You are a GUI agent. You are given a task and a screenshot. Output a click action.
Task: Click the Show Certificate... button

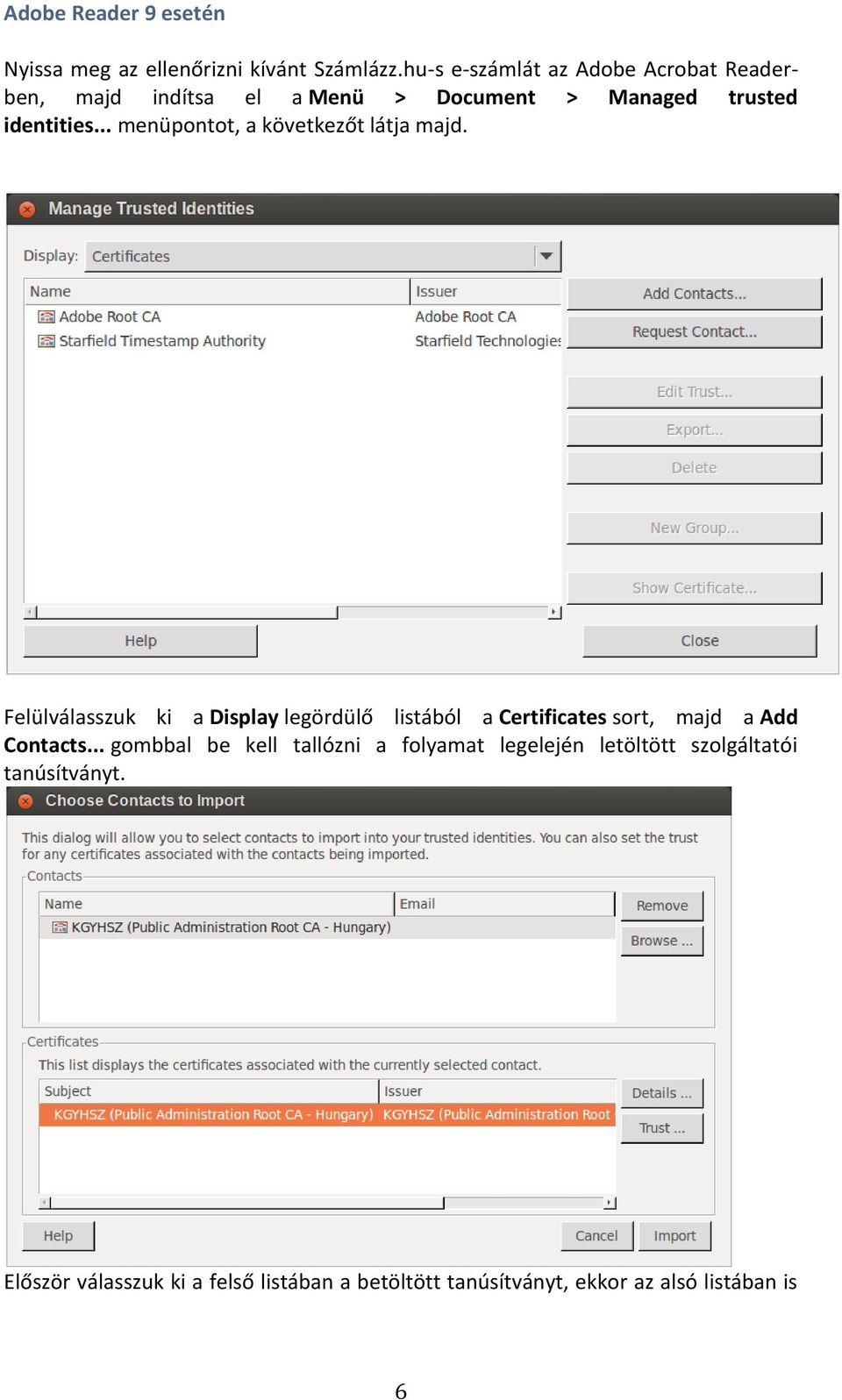point(695,588)
